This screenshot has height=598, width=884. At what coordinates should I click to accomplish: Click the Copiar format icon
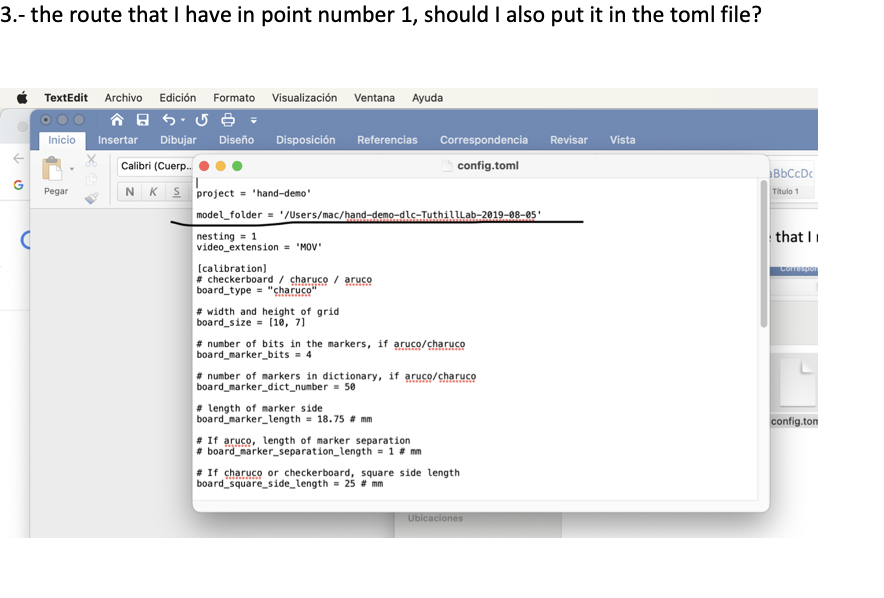[x=91, y=179]
